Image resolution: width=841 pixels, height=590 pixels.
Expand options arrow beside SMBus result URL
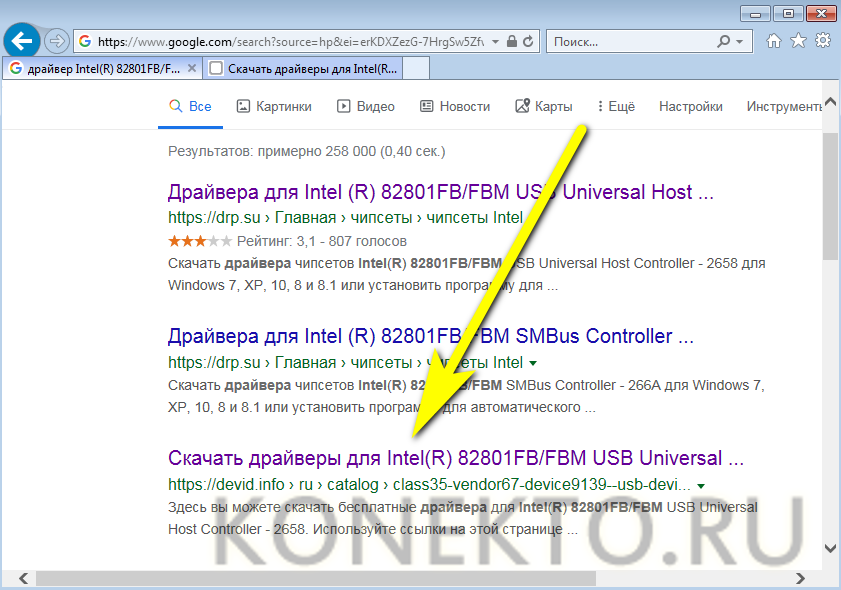533,362
